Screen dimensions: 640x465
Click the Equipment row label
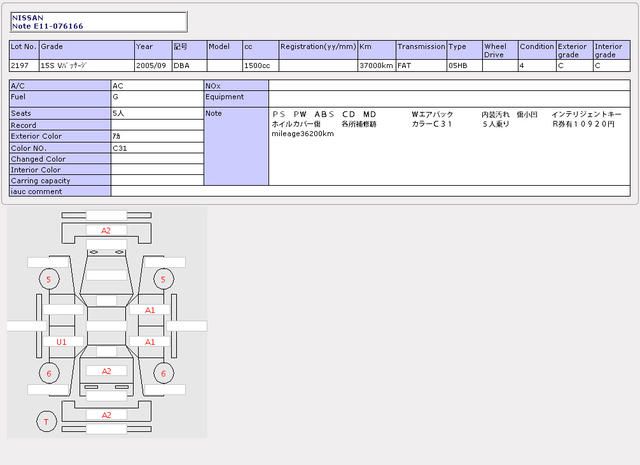point(236,99)
